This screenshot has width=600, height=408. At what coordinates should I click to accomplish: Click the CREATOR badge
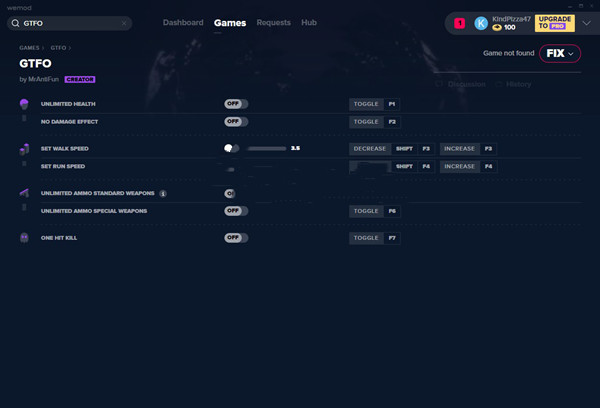click(80, 79)
